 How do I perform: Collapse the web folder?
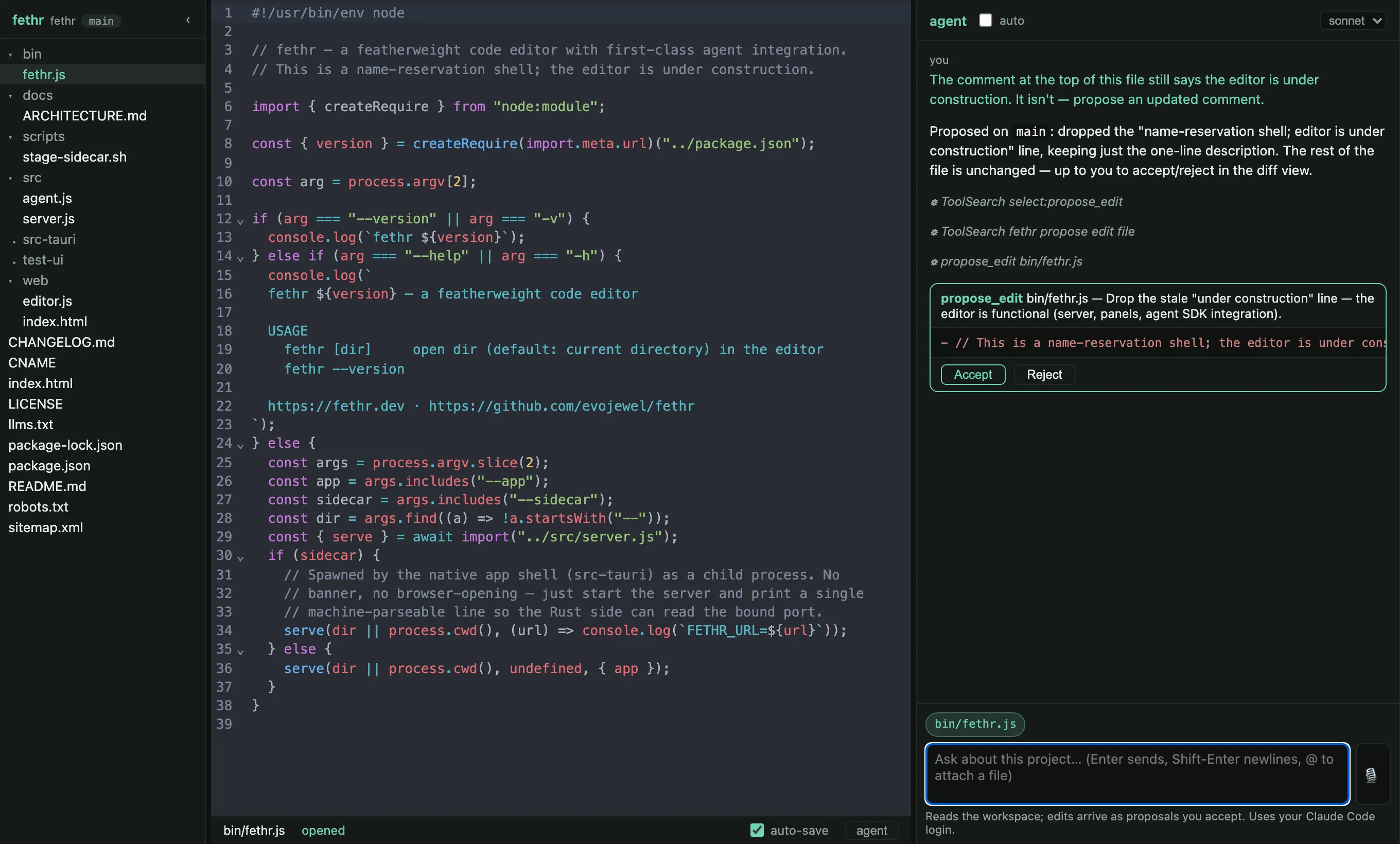[x=11, y=280]
